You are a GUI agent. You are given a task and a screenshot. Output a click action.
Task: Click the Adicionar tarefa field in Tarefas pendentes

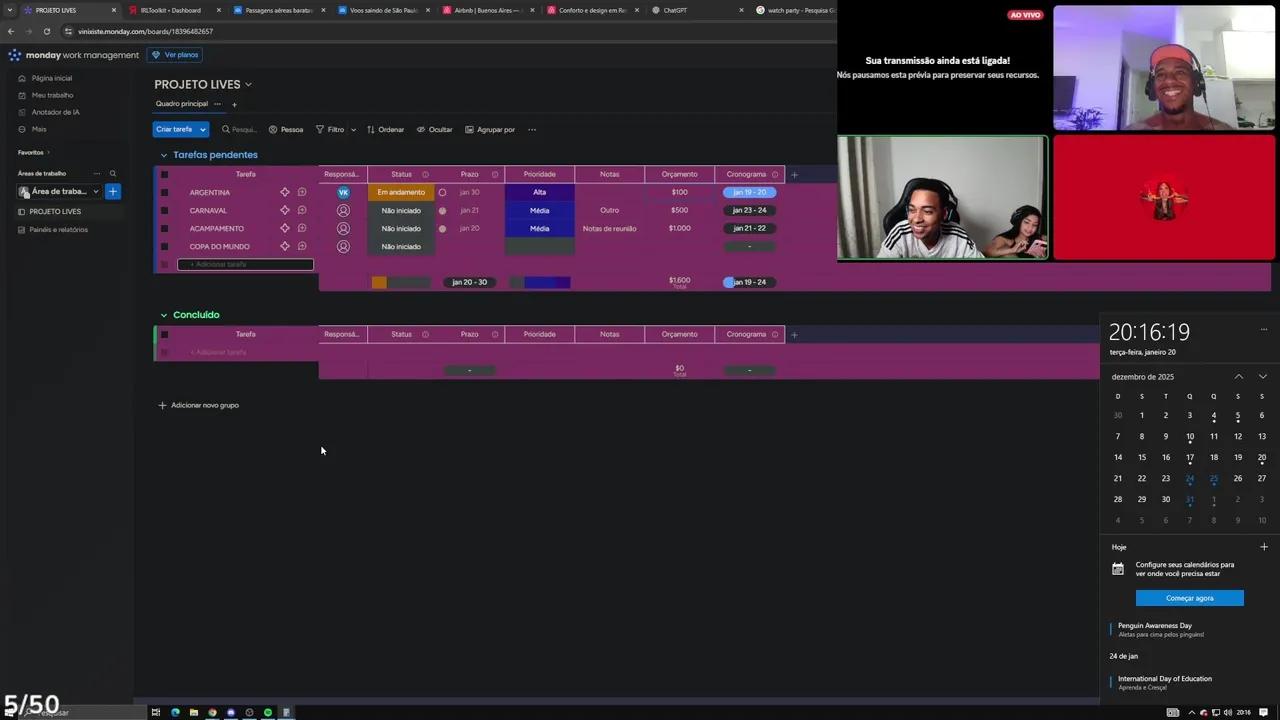(245, 265)
